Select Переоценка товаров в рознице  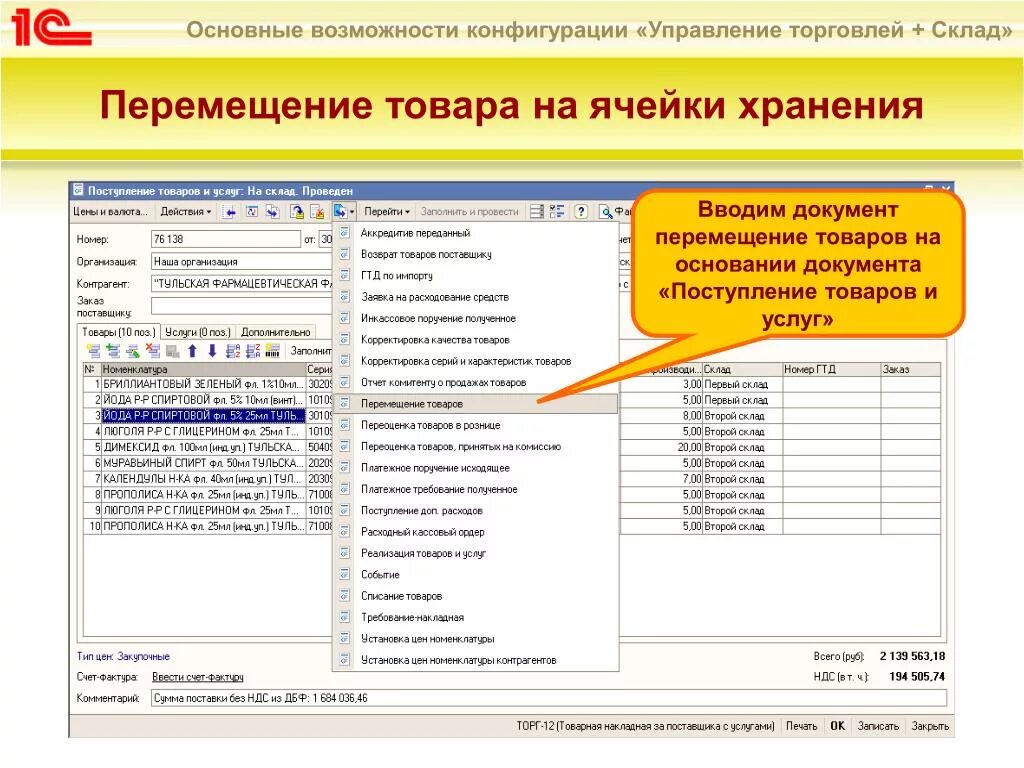tap(475, 425)
